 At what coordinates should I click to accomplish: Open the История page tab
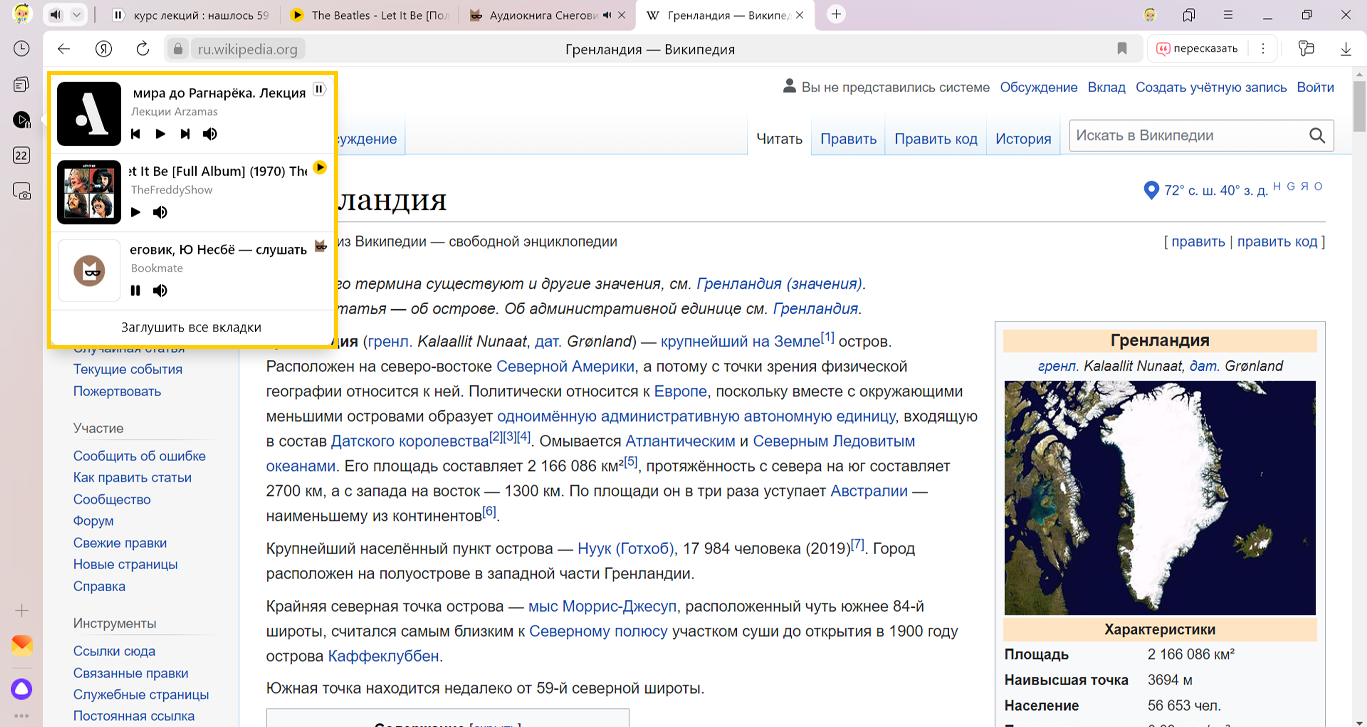point(1023,139)
